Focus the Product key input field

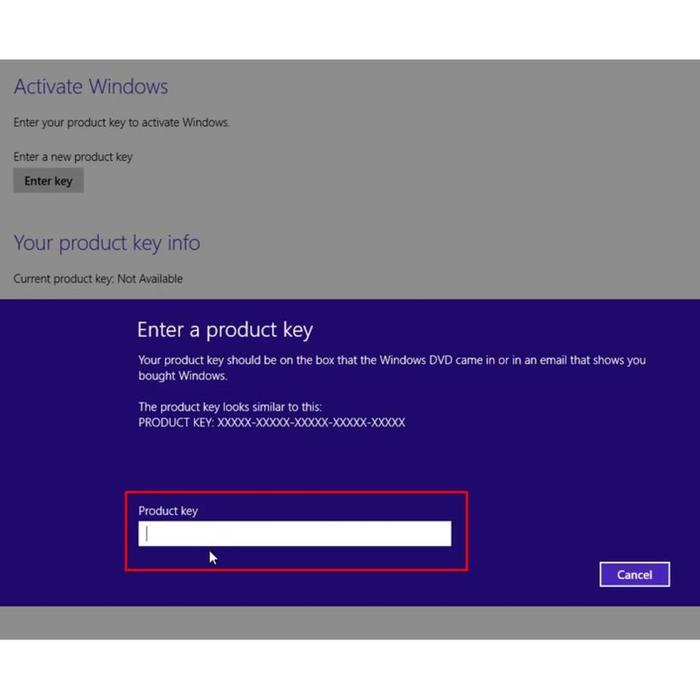click(295, 533)
